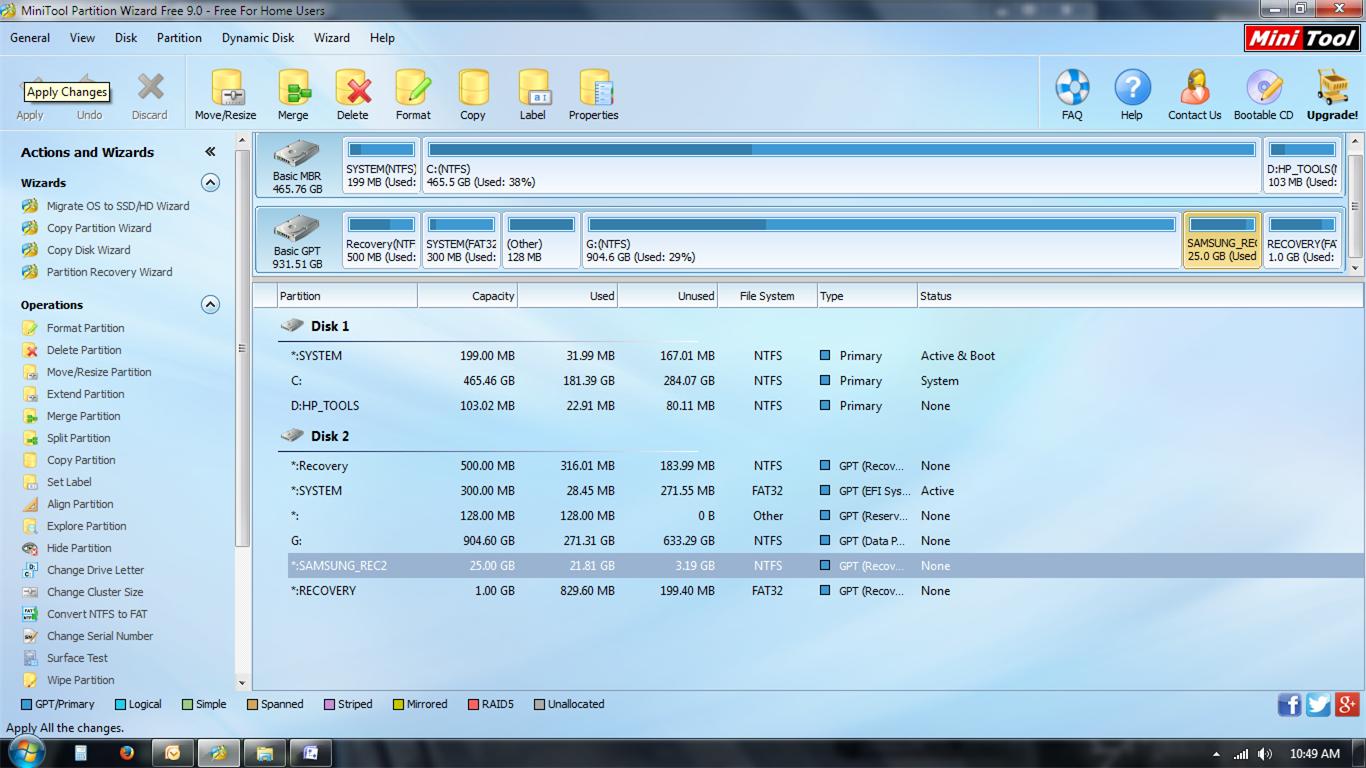Launch Migrate OS to SSD/HD Wizard
Screen dimensions: 1366x768
coord(117,206)
